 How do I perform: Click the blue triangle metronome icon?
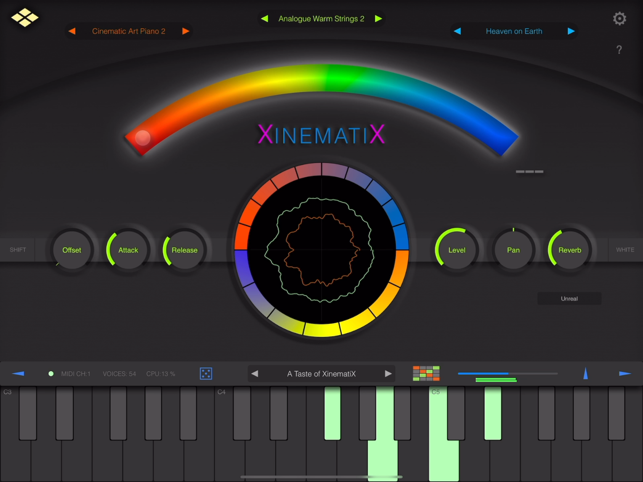point(586,373)
